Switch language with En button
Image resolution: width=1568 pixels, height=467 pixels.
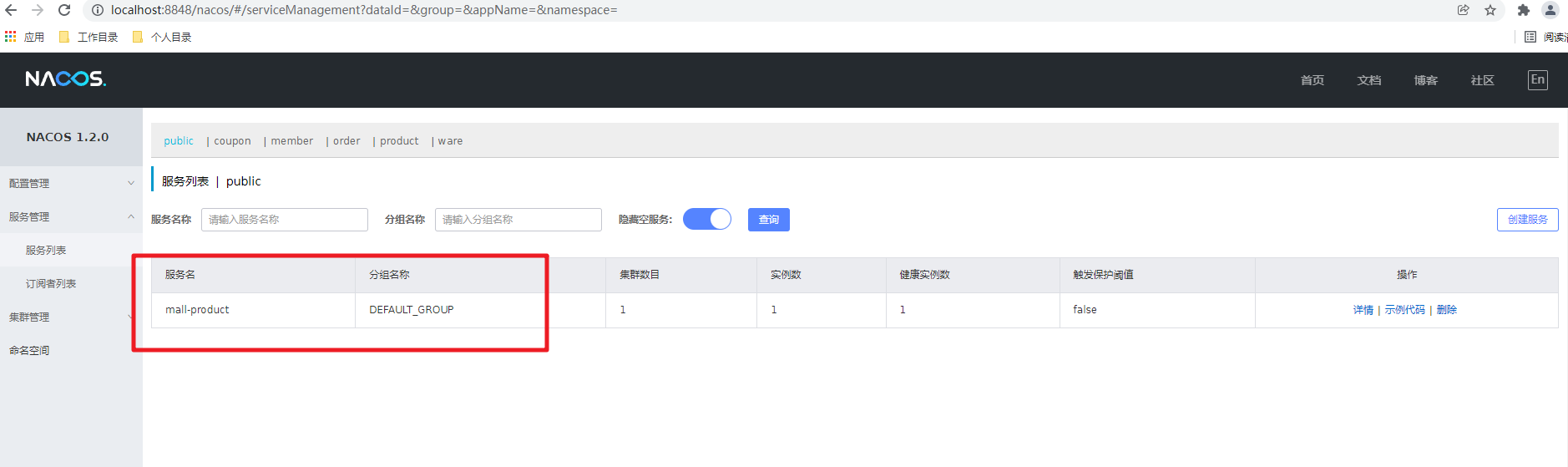tap(1538, 80)
